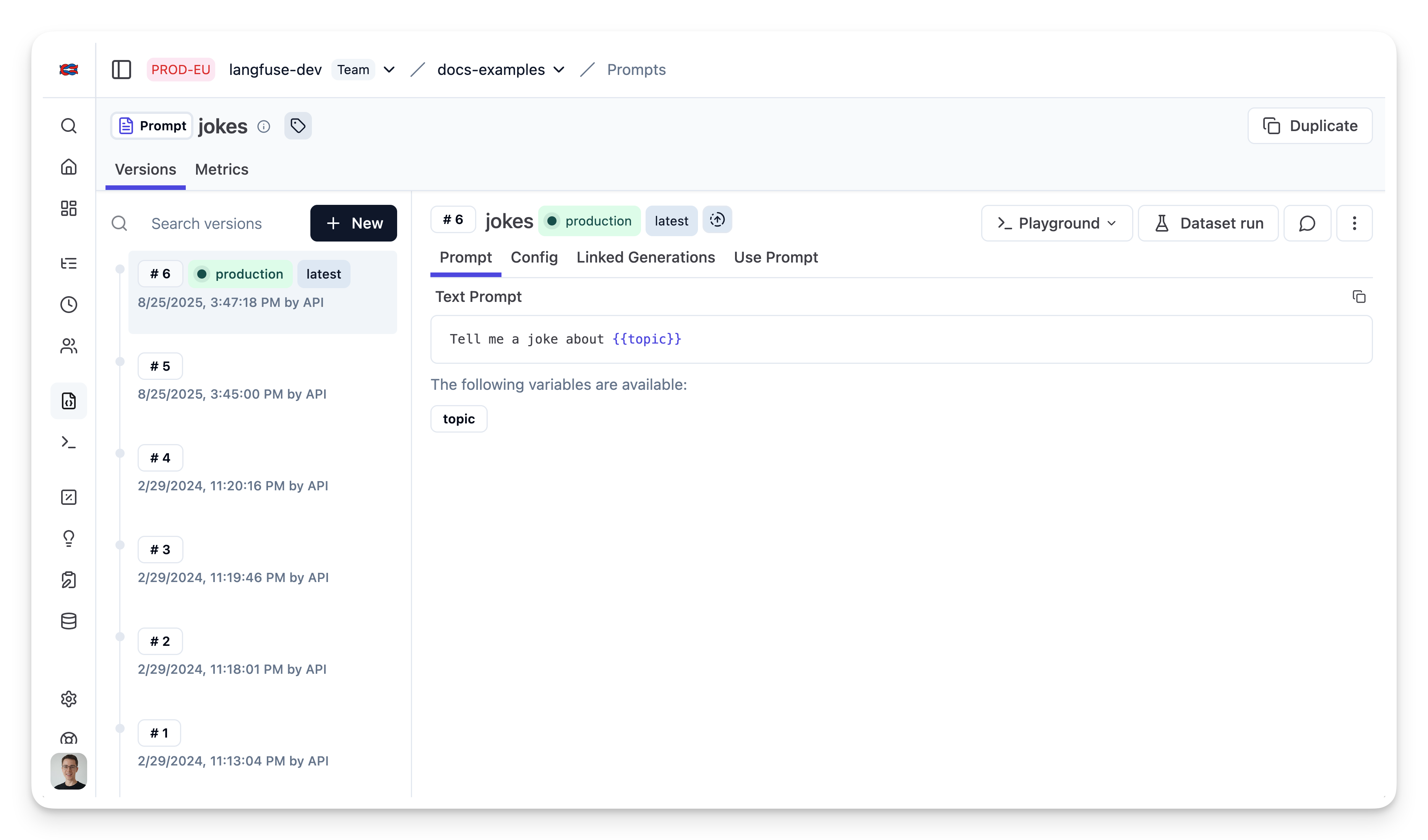The height and width of the screenshot is (840, 1428).
Task: Open search from the left sidebar
Action: click(x=68, y=126)
